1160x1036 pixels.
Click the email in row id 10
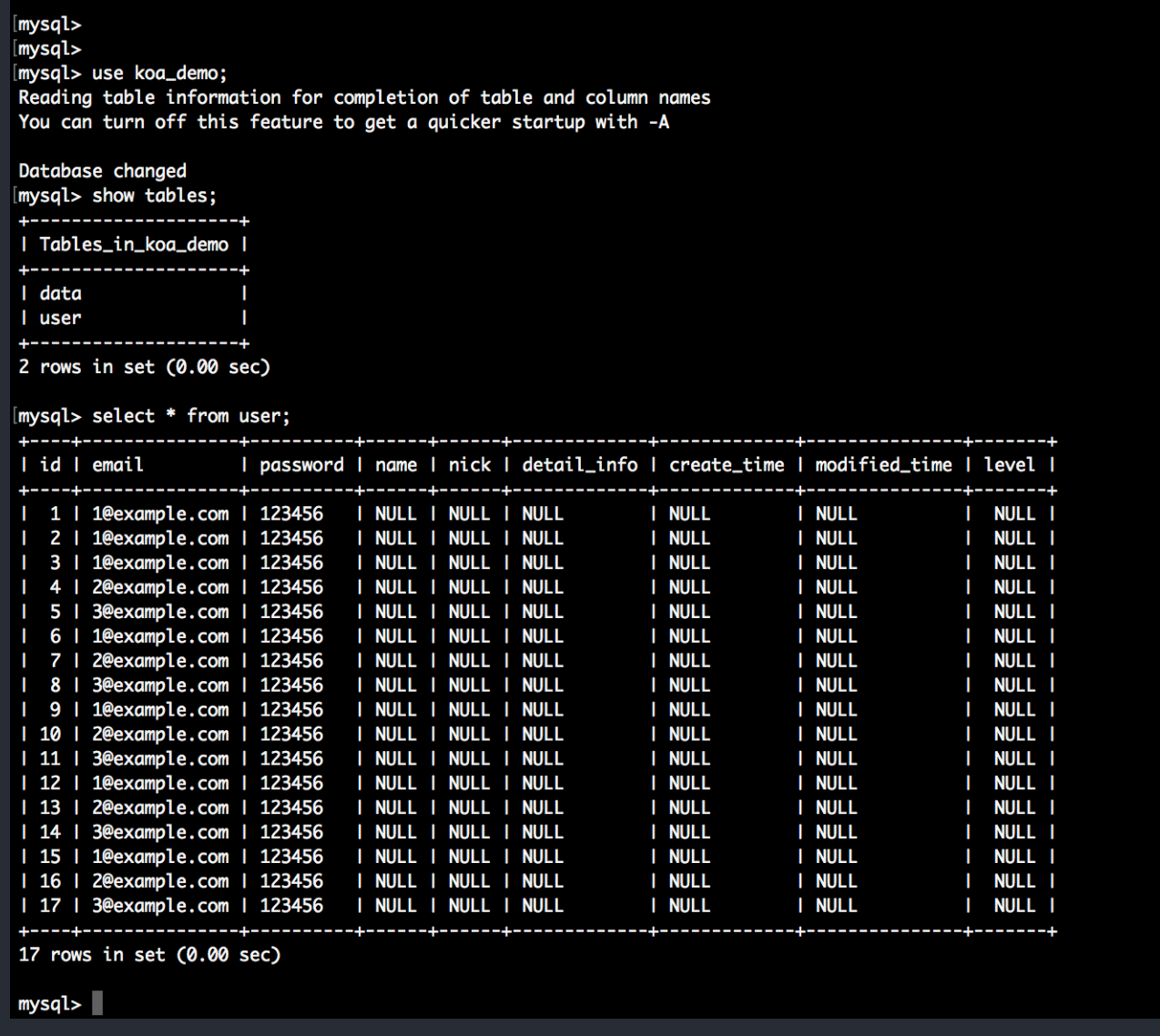[x=160, y=734]
